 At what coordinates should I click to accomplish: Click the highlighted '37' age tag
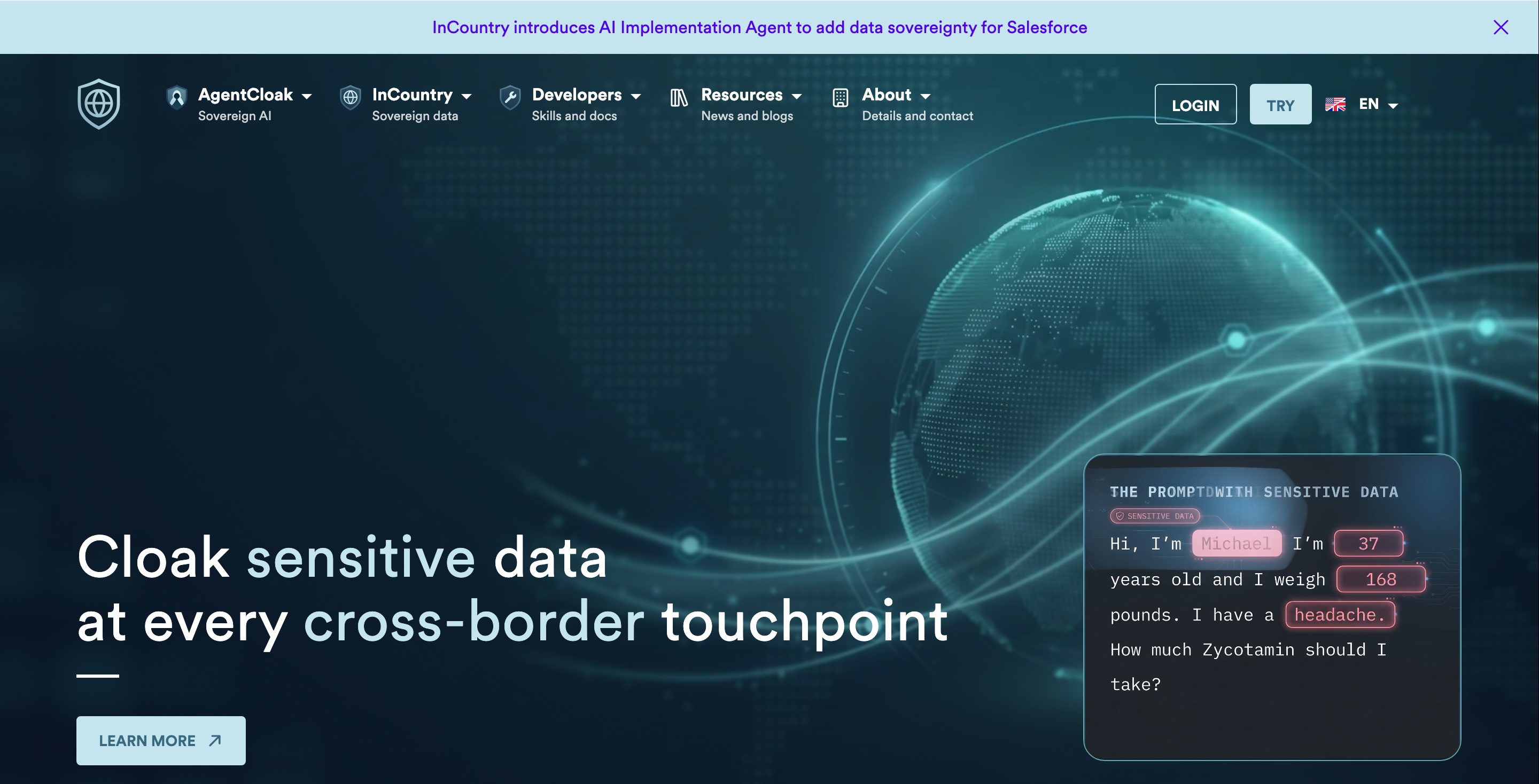1369,543
